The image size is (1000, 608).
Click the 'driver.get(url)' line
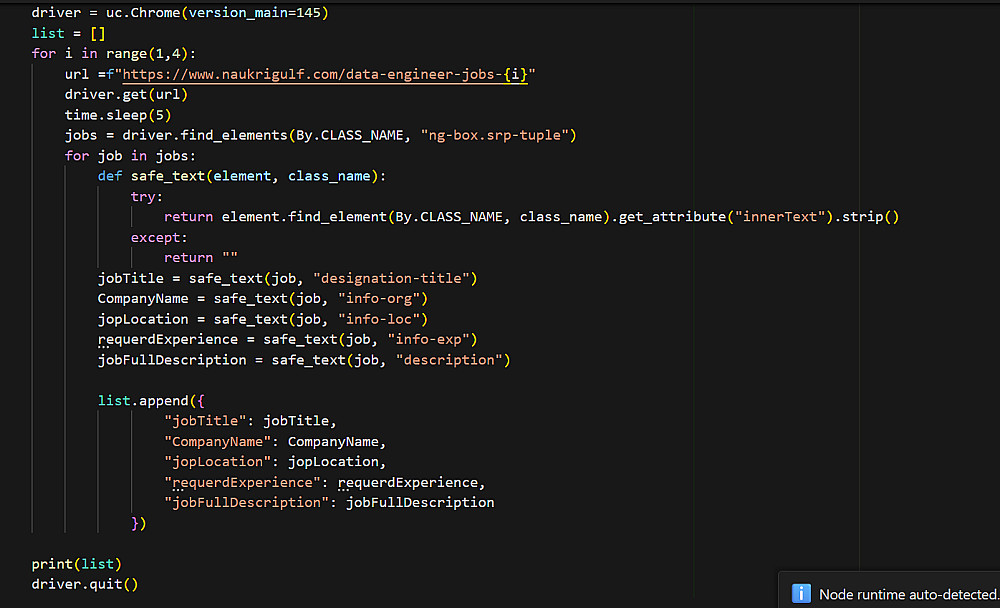coord(126,94)
